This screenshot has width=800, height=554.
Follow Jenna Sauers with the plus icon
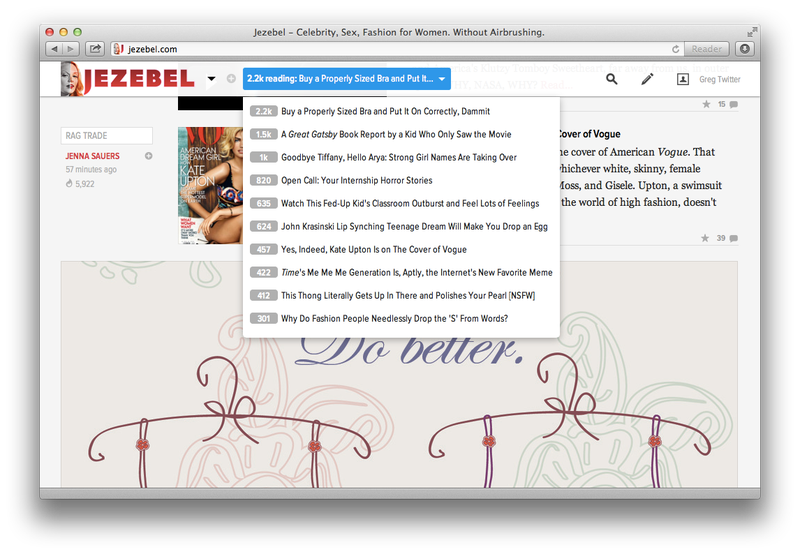point(148,156)
